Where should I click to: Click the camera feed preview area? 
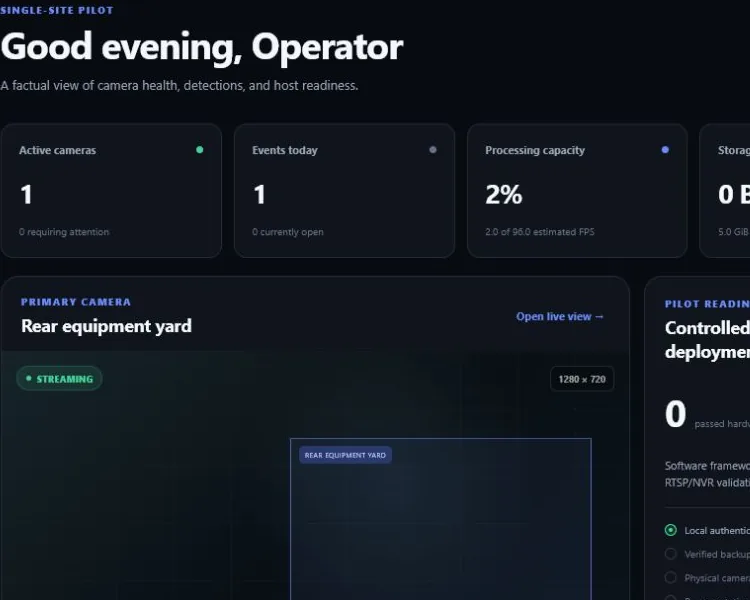point(315,476)
